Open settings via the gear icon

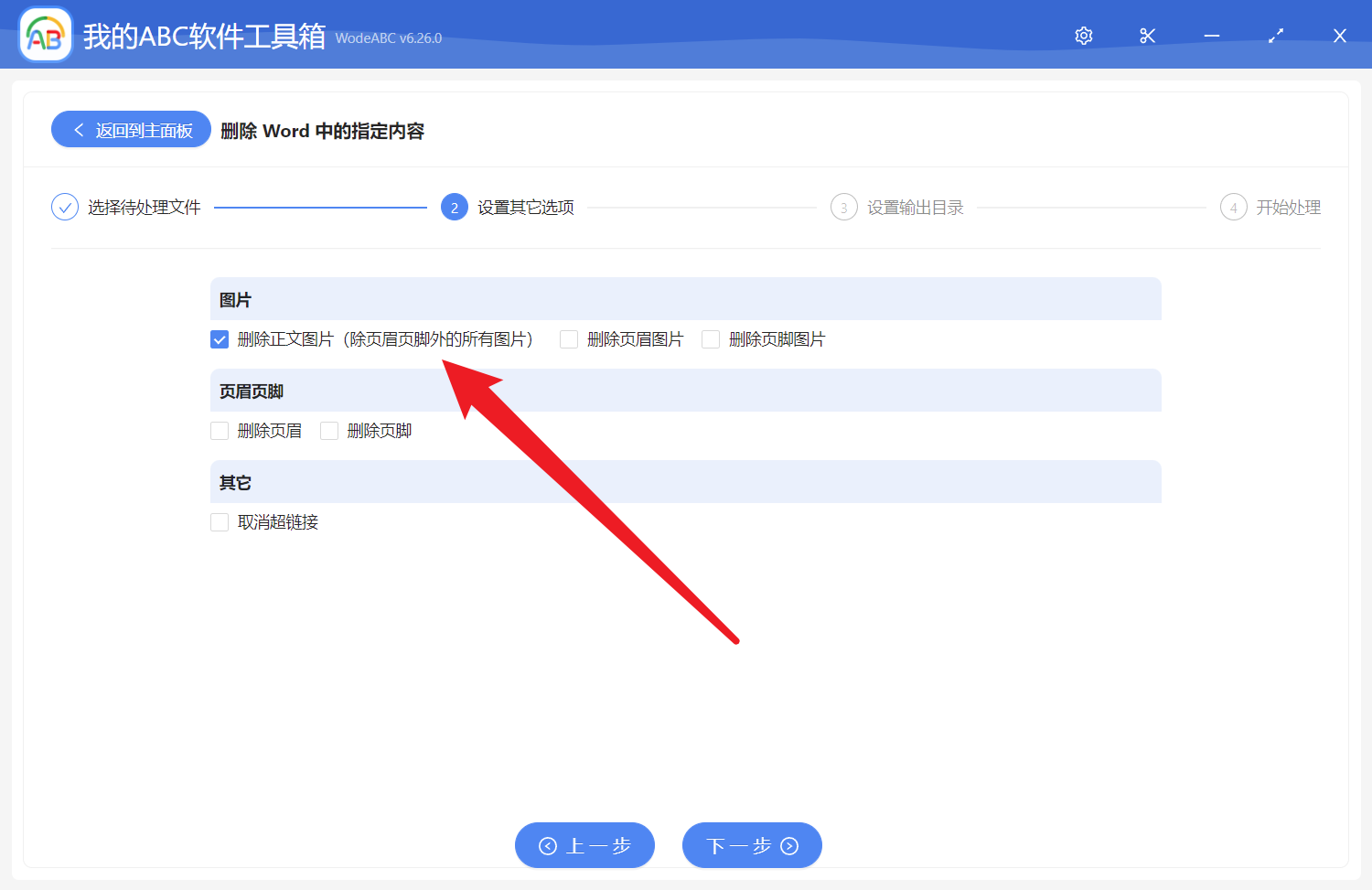1083,36
